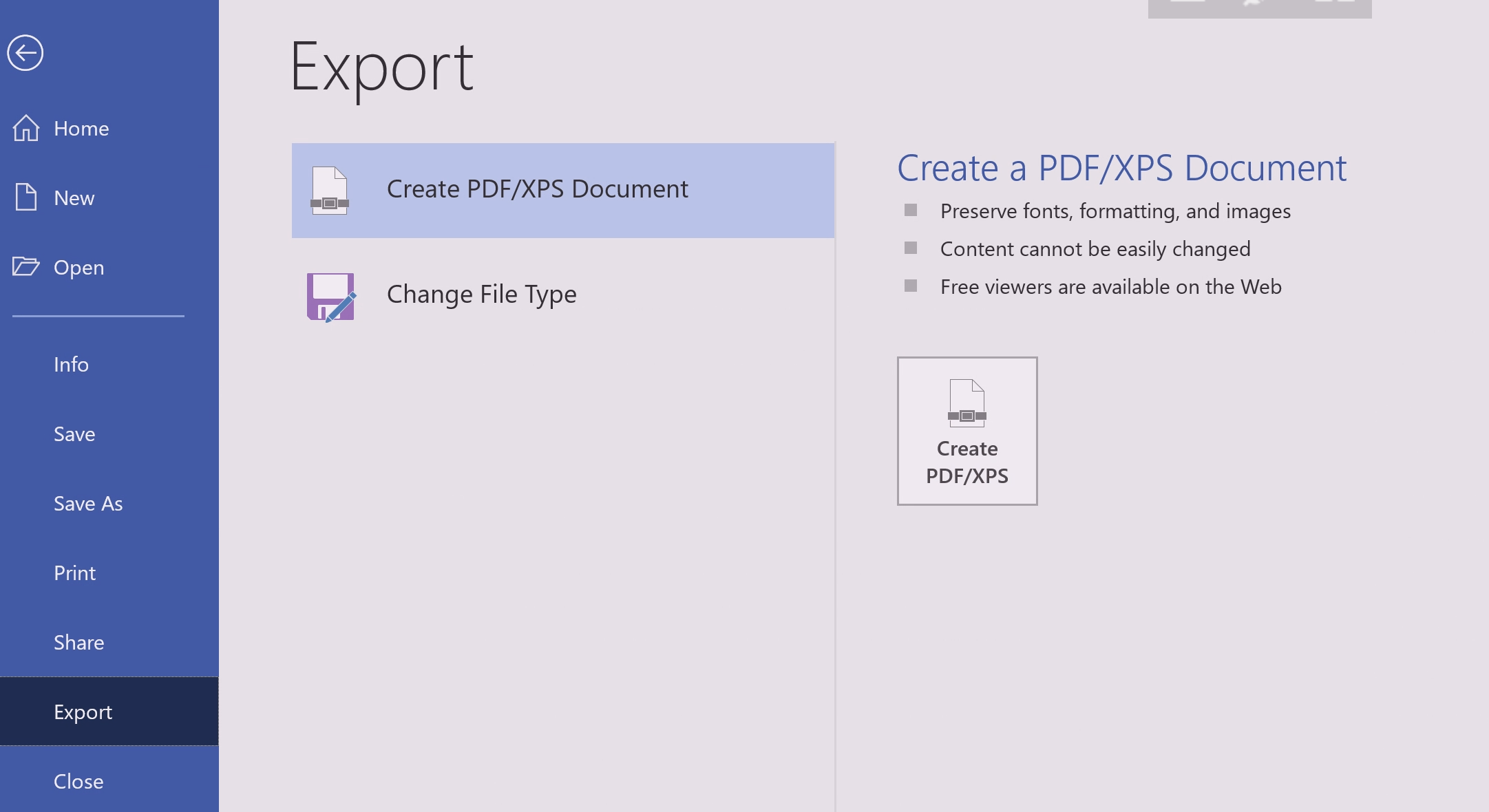Open the Print page
Image resolution: width=1489 pixels, height=812 pixels.
[x=109, y=573]
